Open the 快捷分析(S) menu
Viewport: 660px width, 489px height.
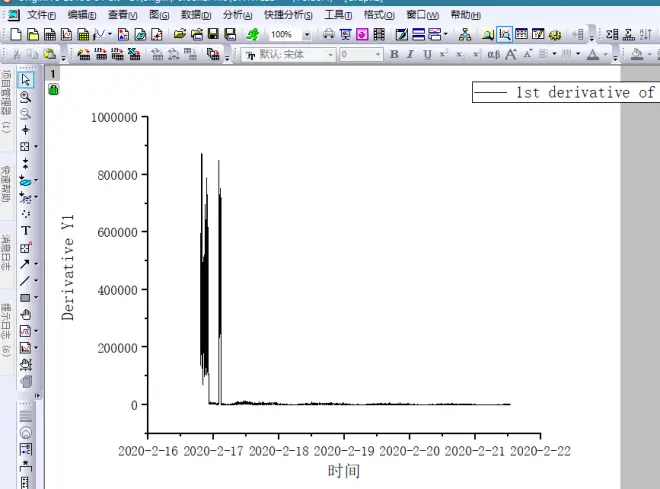pyautogui.click(x=288, y=15)
